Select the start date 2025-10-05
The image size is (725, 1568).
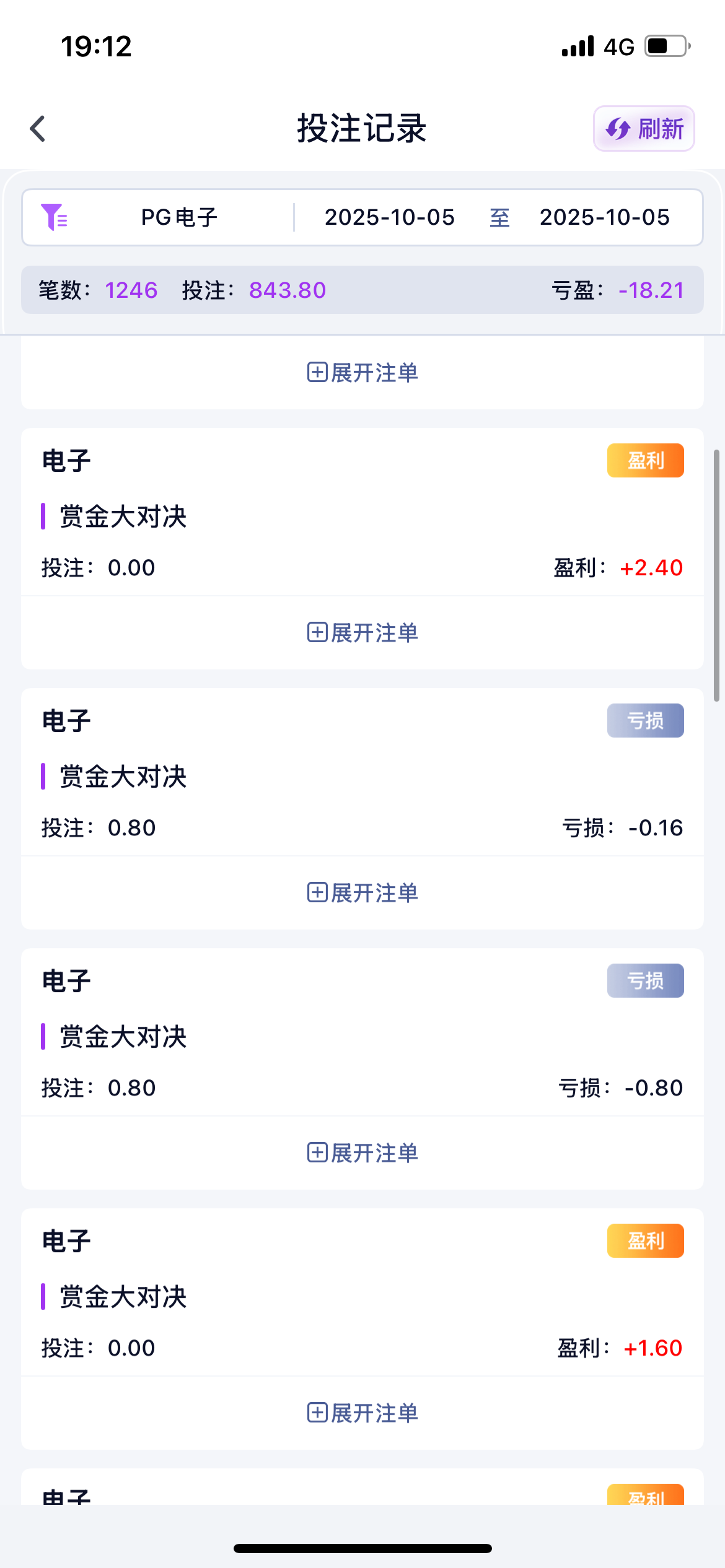click(390, 217)
